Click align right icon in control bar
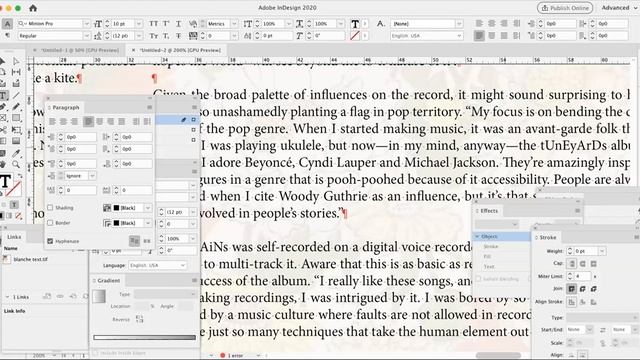 click(504, 24)
